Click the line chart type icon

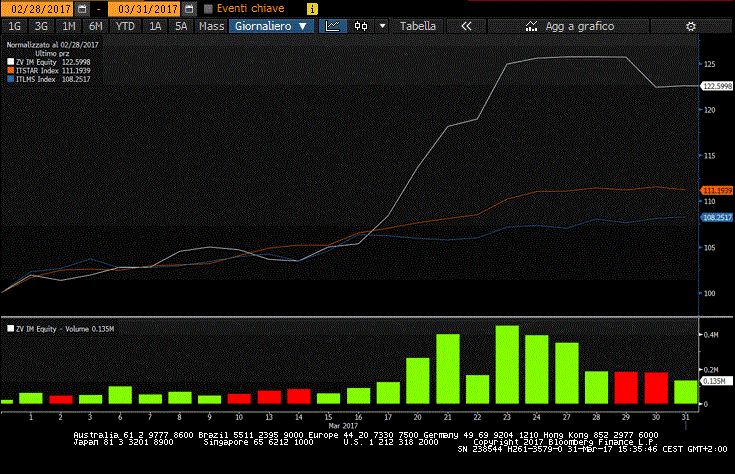(x=332, y=26)
